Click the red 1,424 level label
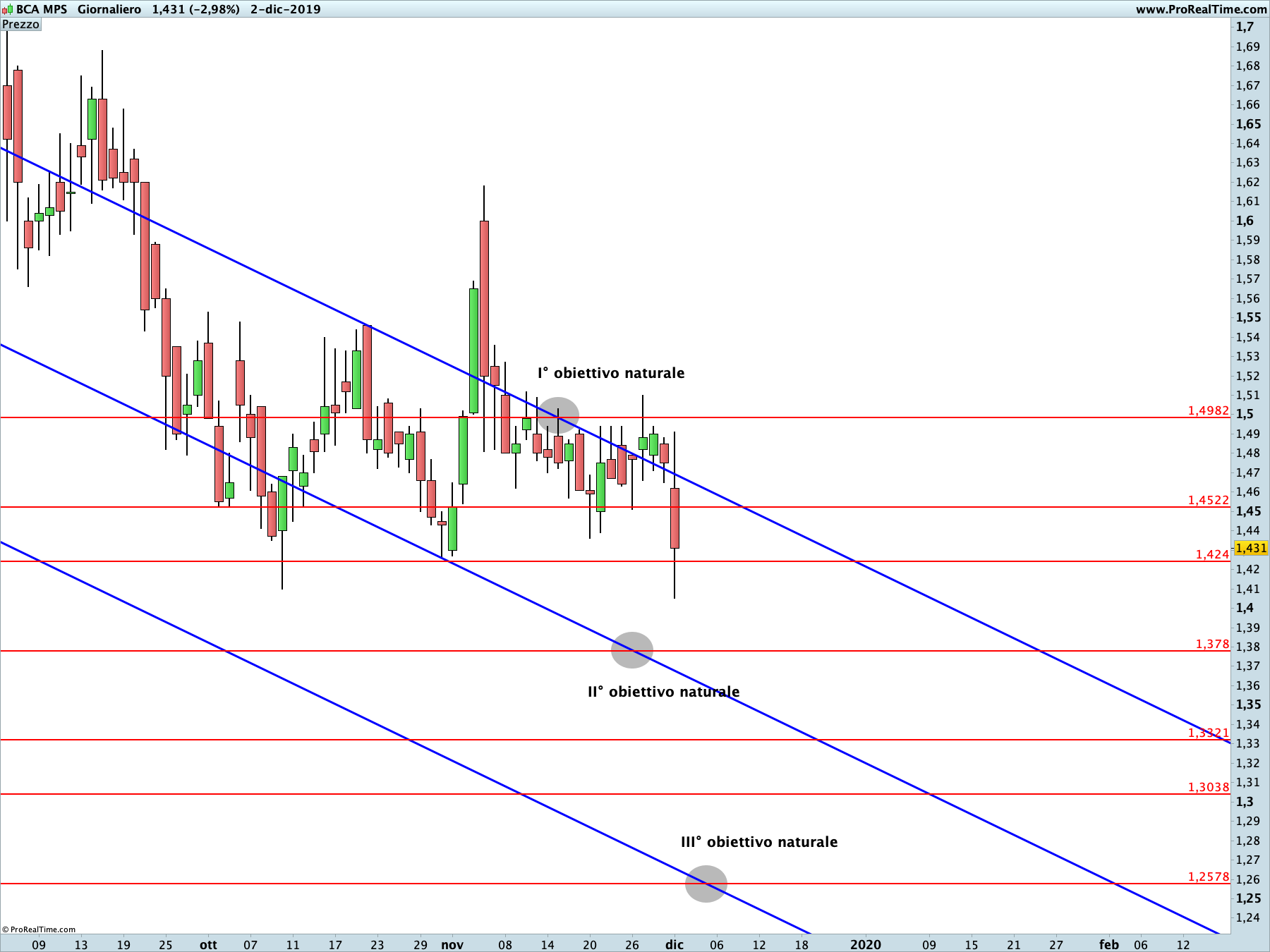Screen dimensions: 1270x952 (x=1213, y=554)
